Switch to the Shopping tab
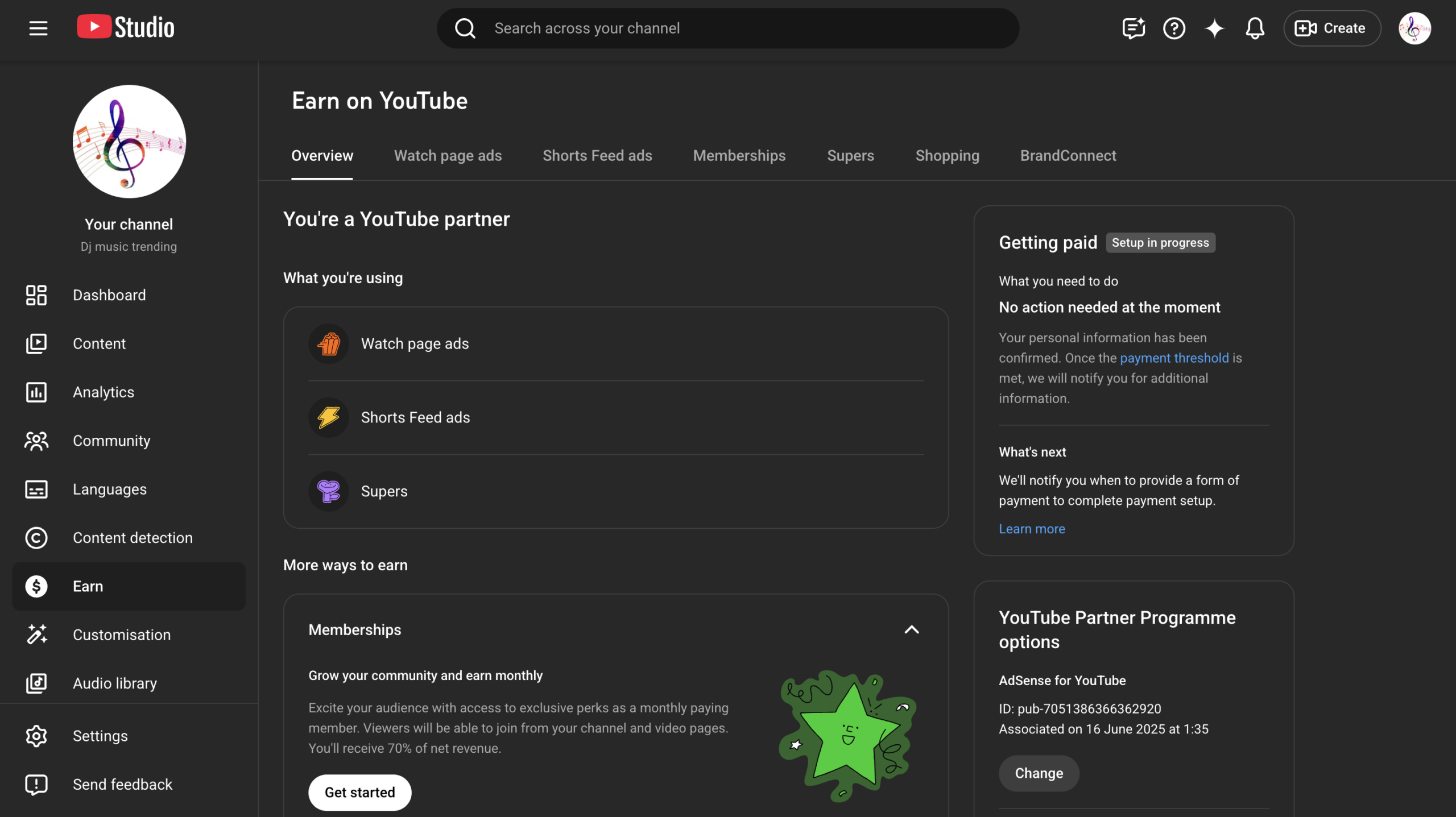This screenshot has height=817, width=1456. (947, 156)
